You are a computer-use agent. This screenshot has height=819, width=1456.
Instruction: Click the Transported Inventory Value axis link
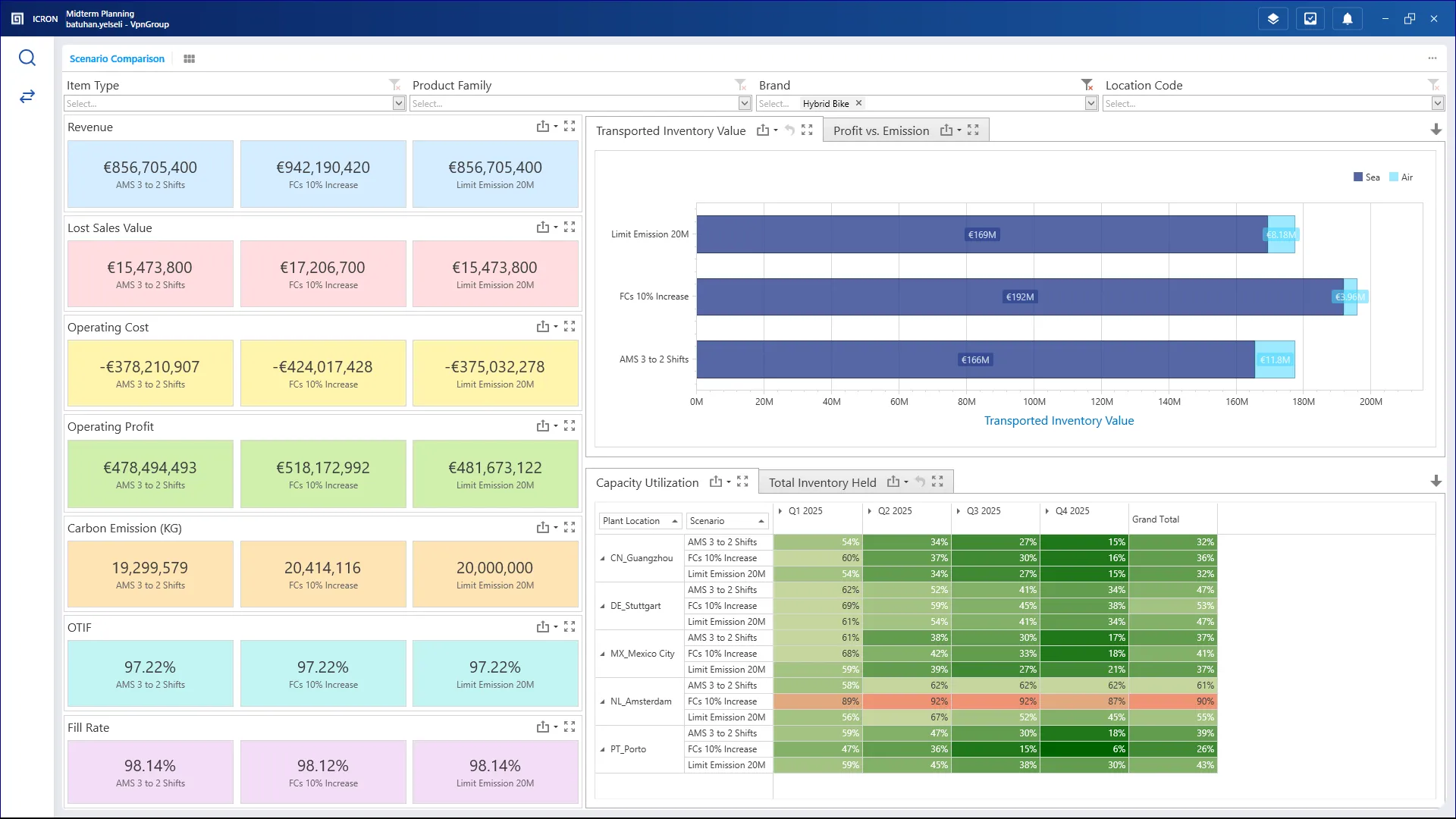1059,420
